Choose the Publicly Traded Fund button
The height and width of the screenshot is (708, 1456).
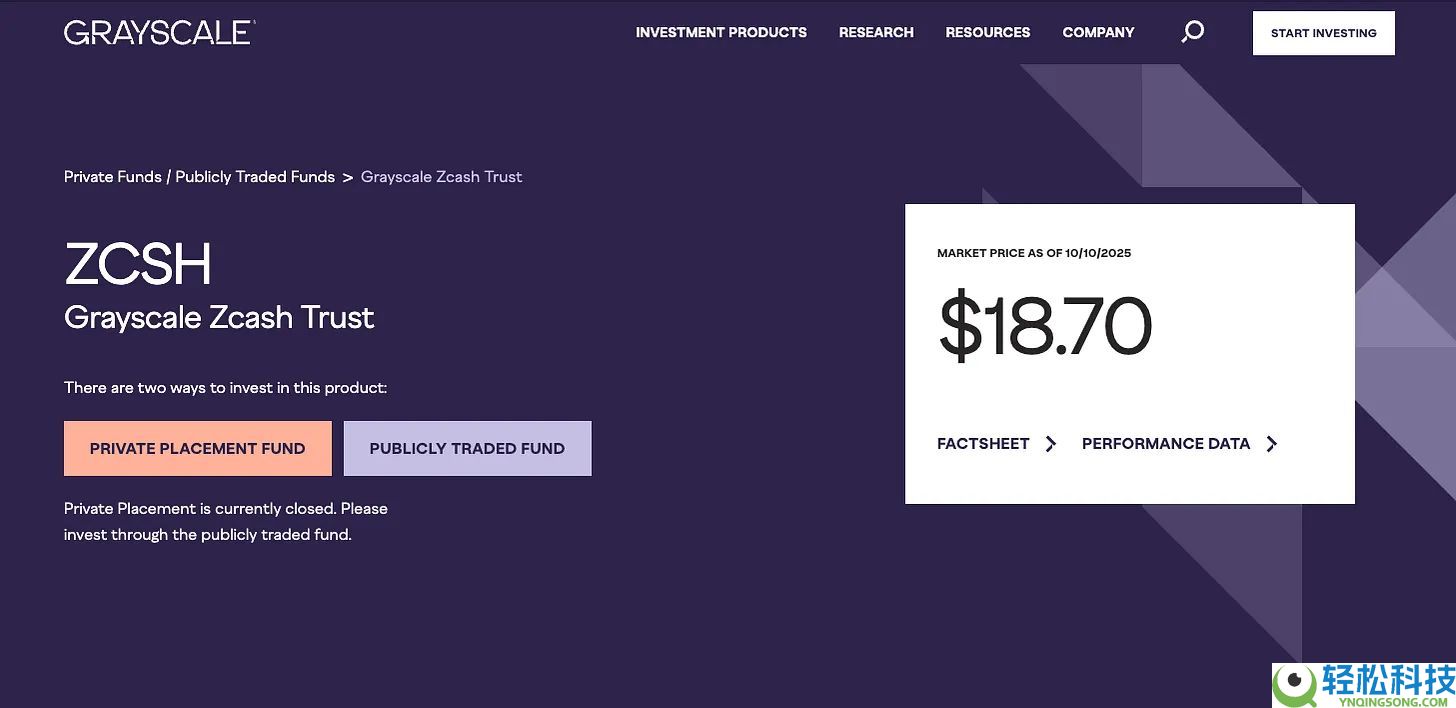pos(467,448)
